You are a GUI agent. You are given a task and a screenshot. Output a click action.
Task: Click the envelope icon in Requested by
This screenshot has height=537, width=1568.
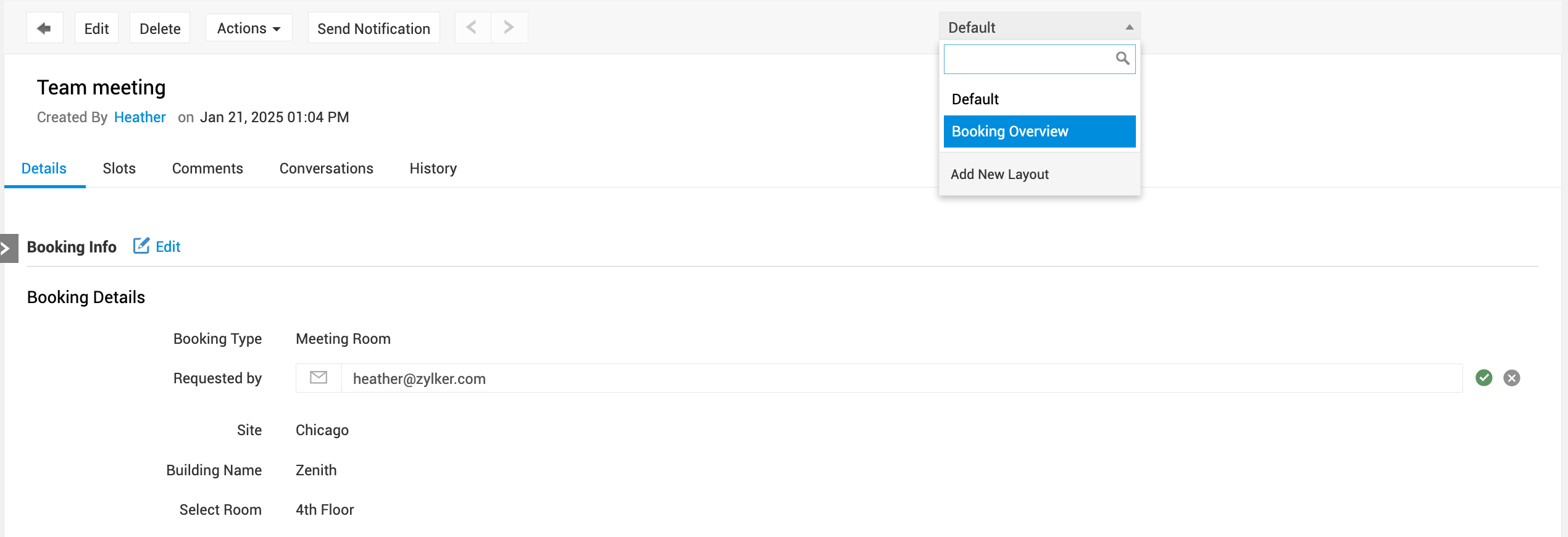319,378
